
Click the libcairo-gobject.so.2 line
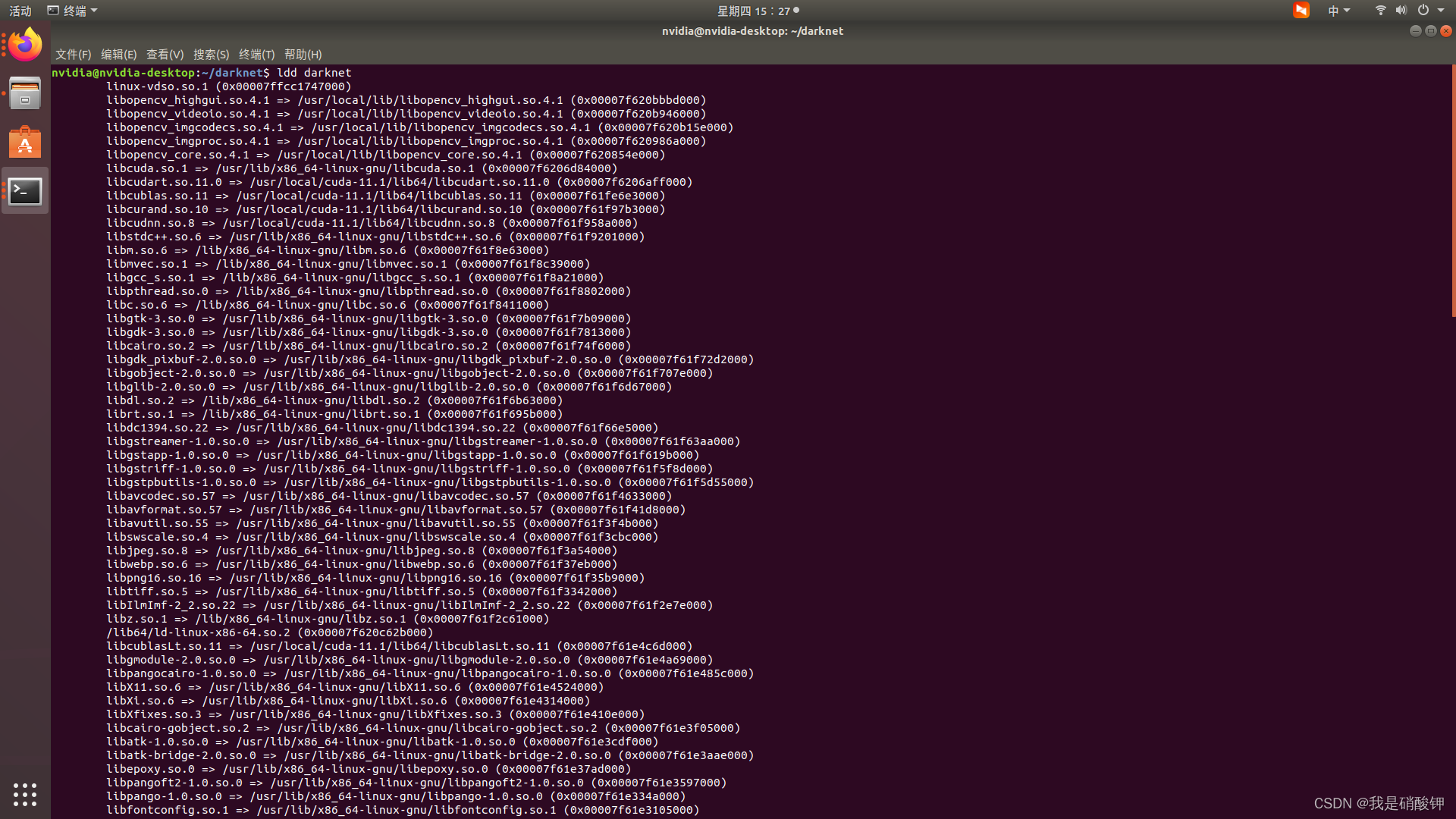(423, 728)
